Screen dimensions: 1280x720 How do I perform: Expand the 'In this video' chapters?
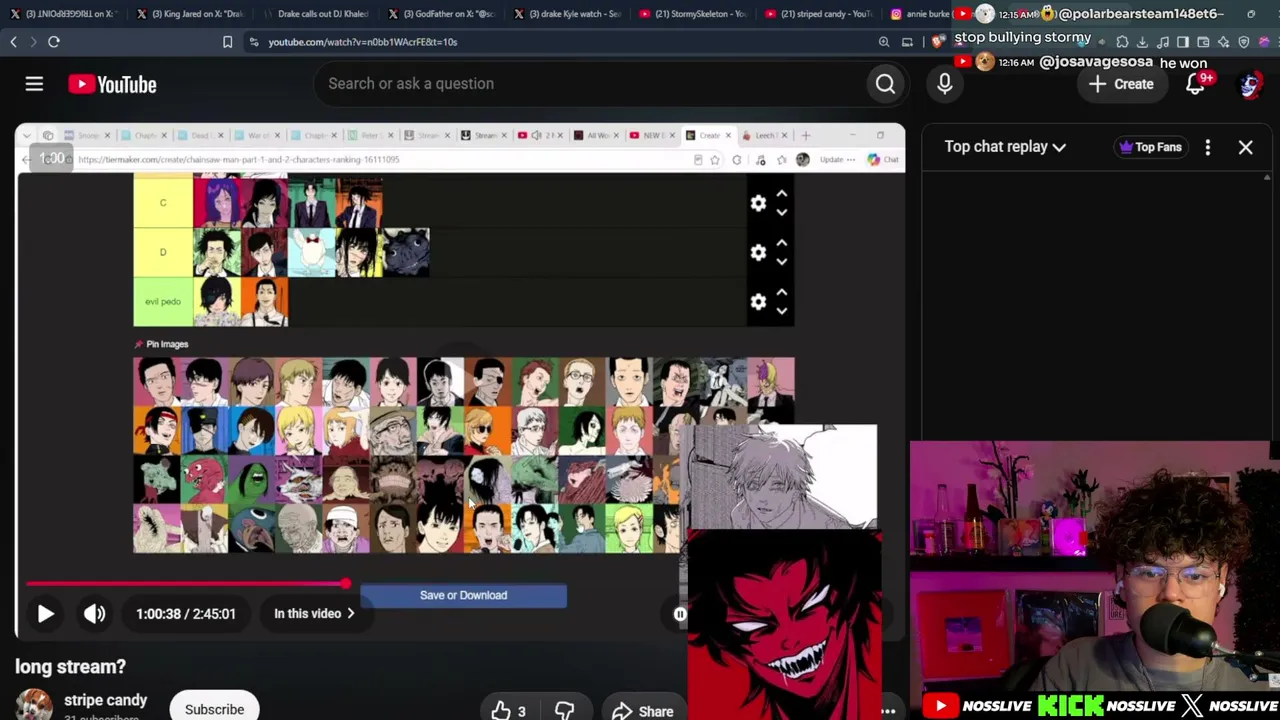tap(314, 614)
